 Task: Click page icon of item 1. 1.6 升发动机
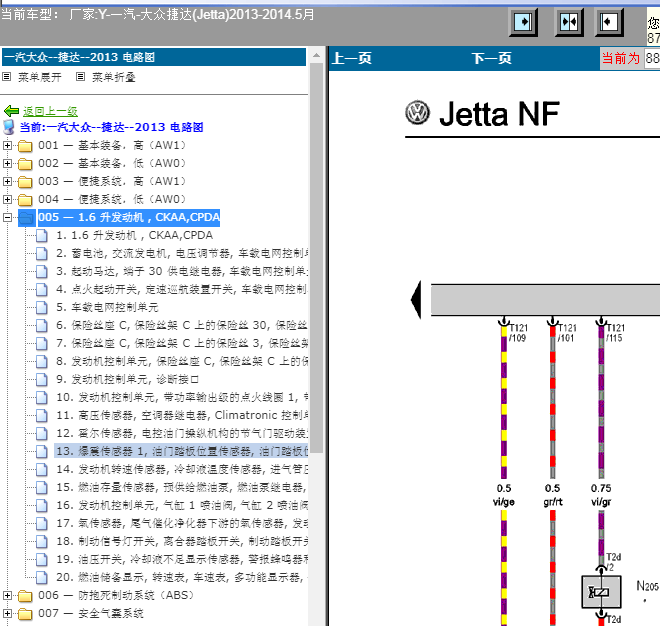[x=42, y=236]
